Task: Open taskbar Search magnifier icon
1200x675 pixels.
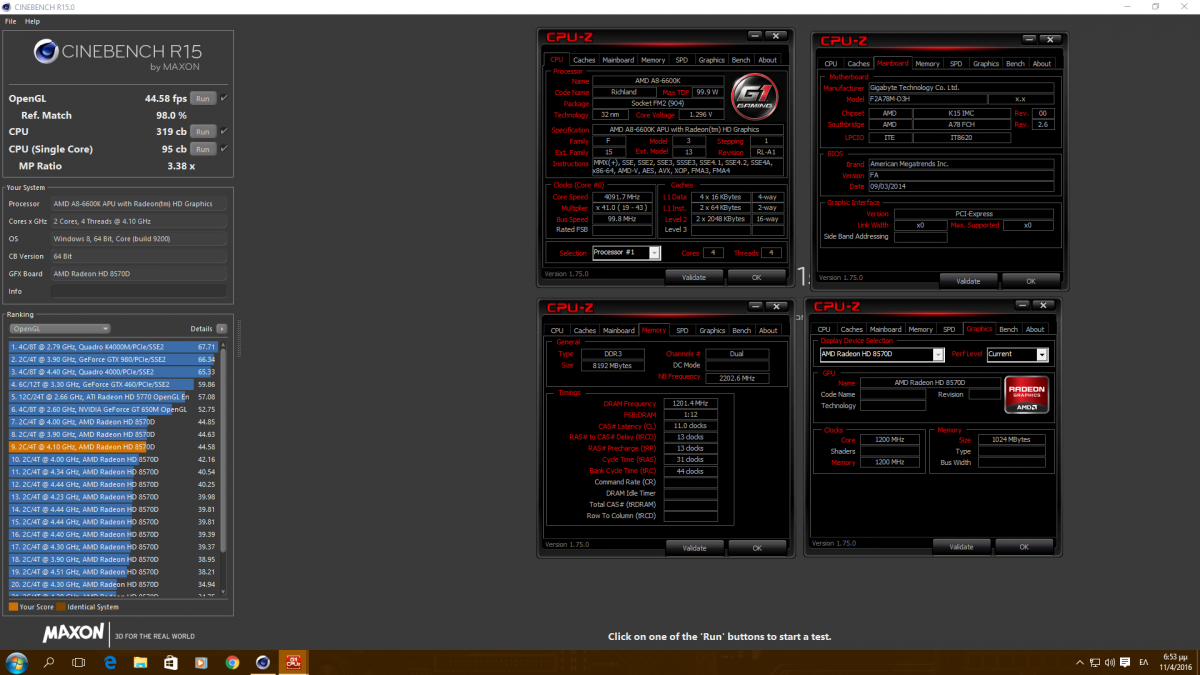Action: 48,662
